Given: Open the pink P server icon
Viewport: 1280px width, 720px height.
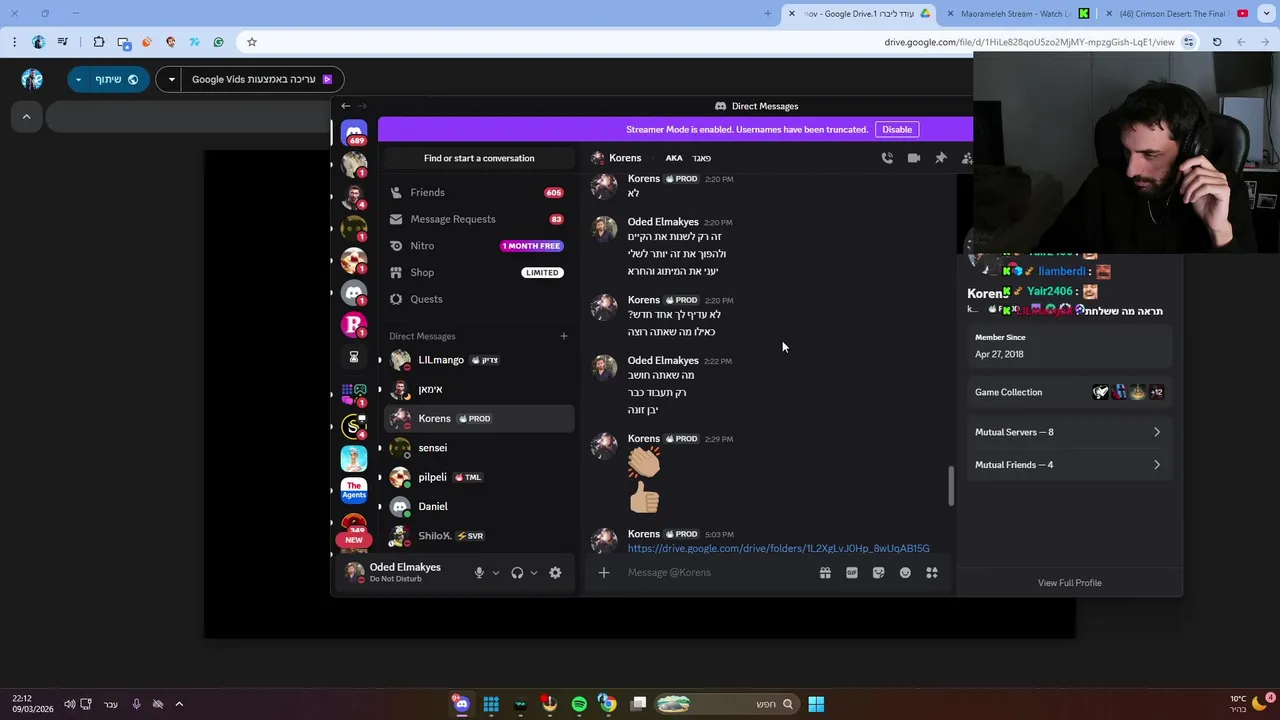Looking at the screenshot, I should click(354, 324).
